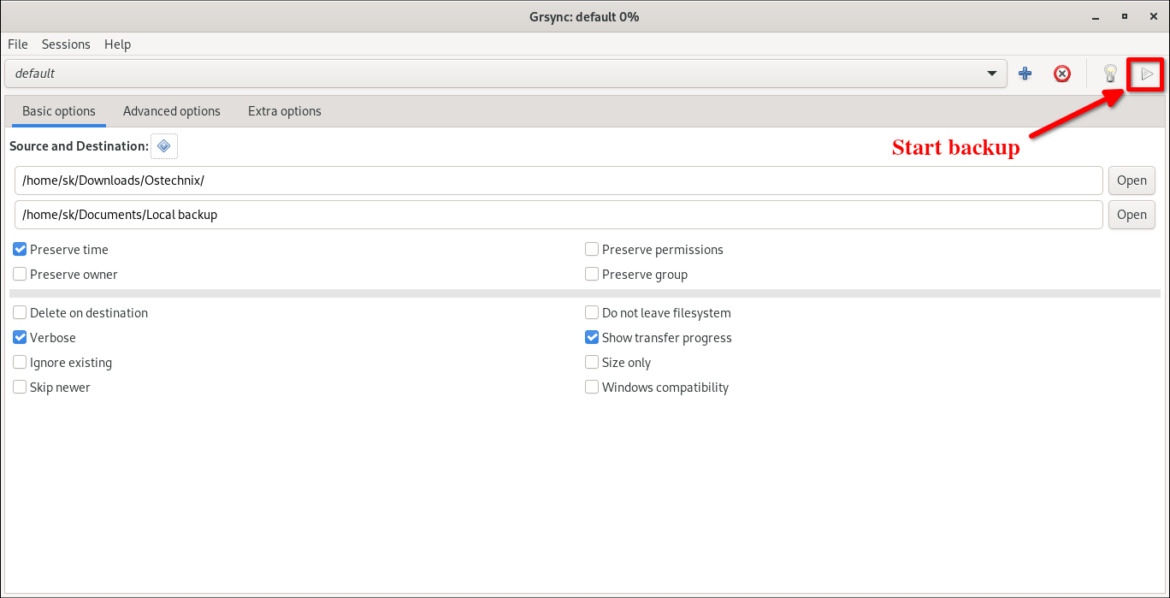Click the dry-run lightbulb icon
The width and height of the screenshot is (1170, 598).
(1110, 73)
